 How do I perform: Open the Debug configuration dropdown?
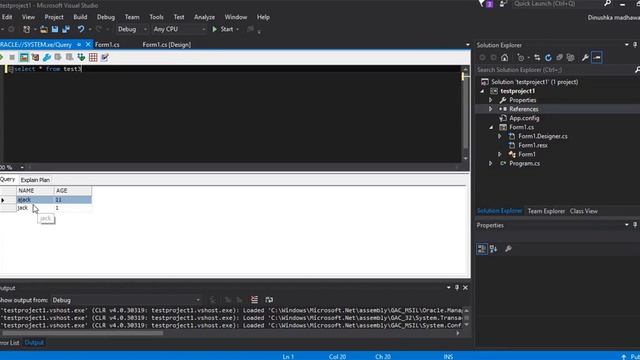(x=132, y=29)
